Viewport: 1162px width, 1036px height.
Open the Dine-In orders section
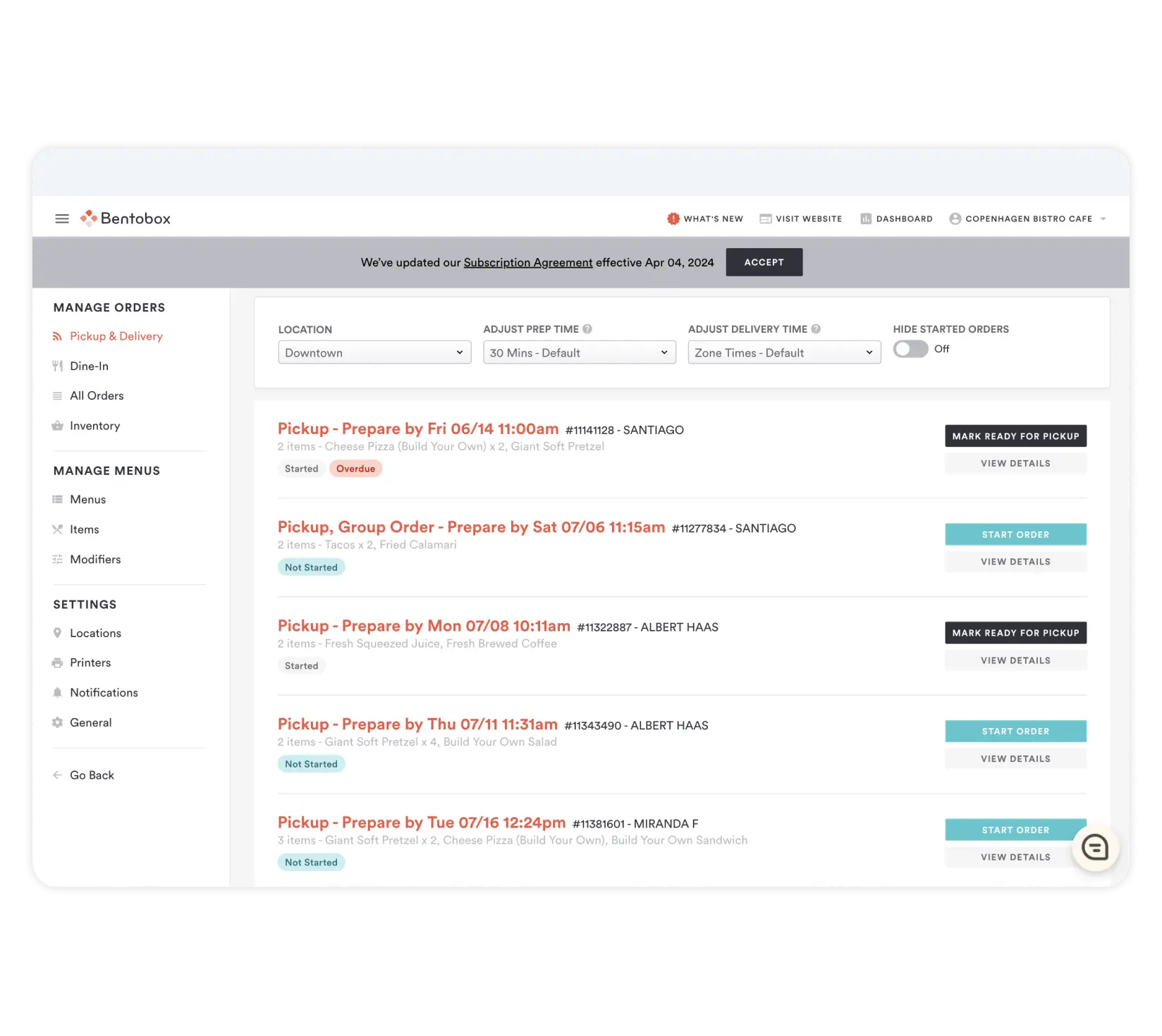tap(90, 366)
